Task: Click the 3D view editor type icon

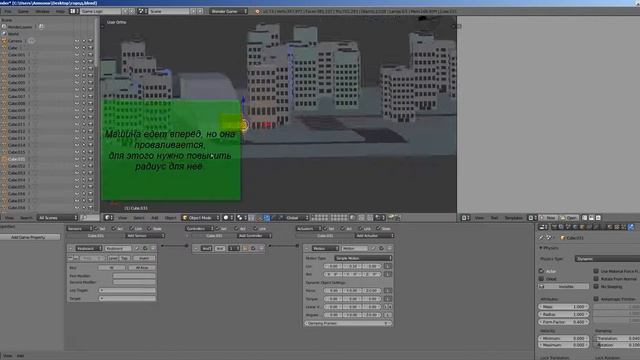Action: (x=108, y=218)
